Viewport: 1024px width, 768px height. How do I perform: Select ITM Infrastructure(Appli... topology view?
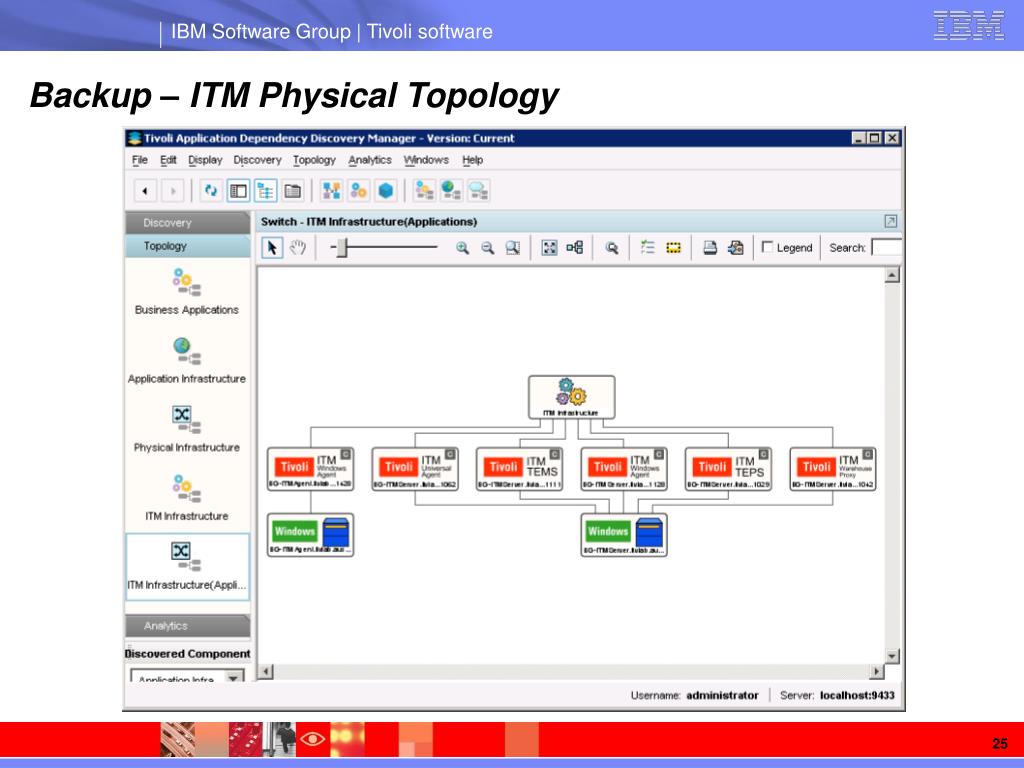point(187,566)
